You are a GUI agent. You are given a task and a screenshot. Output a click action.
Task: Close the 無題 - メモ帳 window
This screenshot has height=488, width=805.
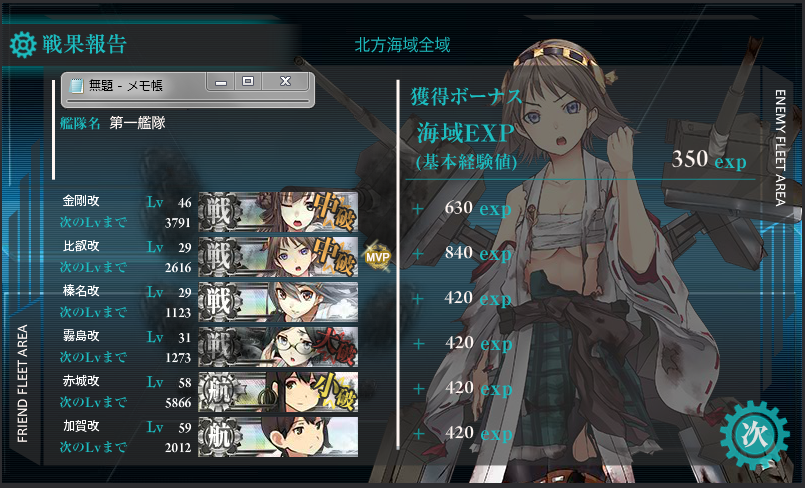285,82
